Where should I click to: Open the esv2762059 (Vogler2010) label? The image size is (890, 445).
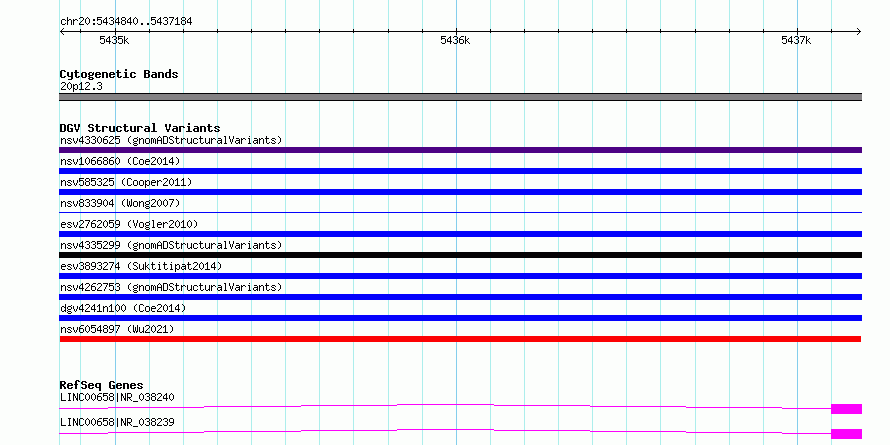click(x=129, y=224)
